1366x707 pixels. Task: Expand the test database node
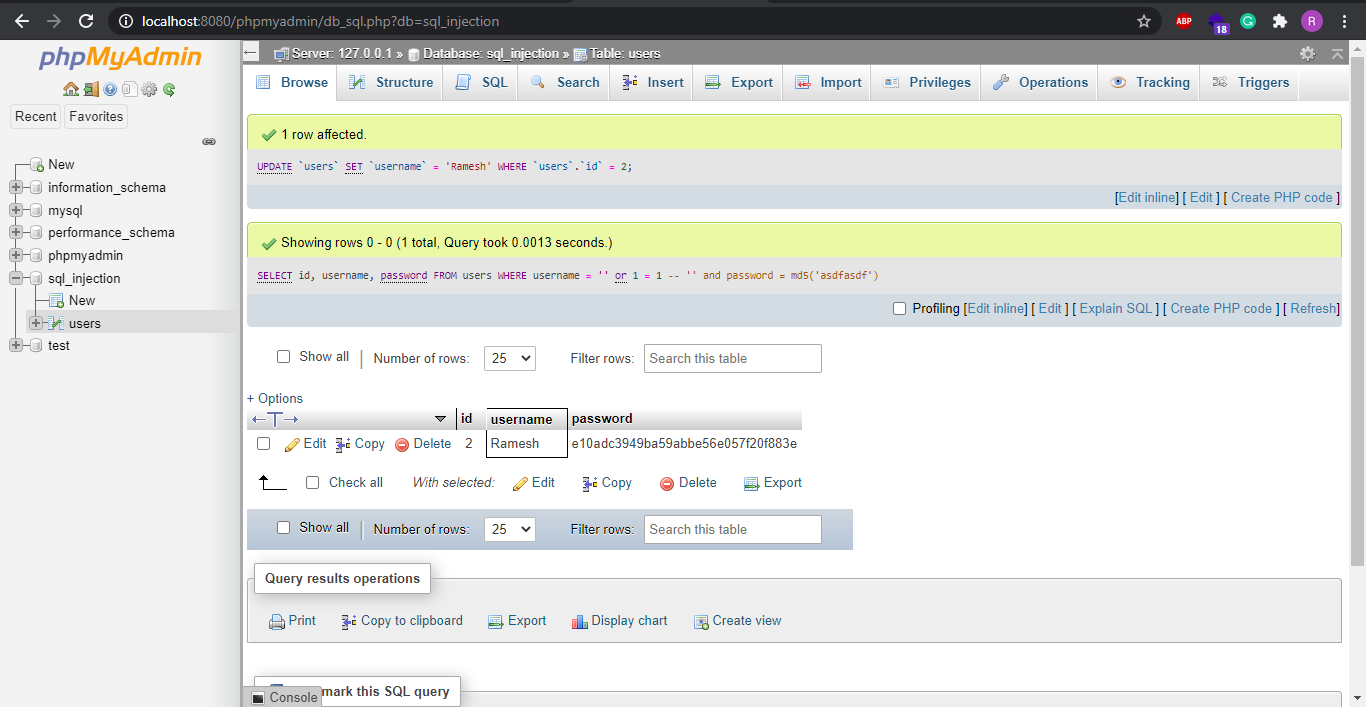pos(15,345)
